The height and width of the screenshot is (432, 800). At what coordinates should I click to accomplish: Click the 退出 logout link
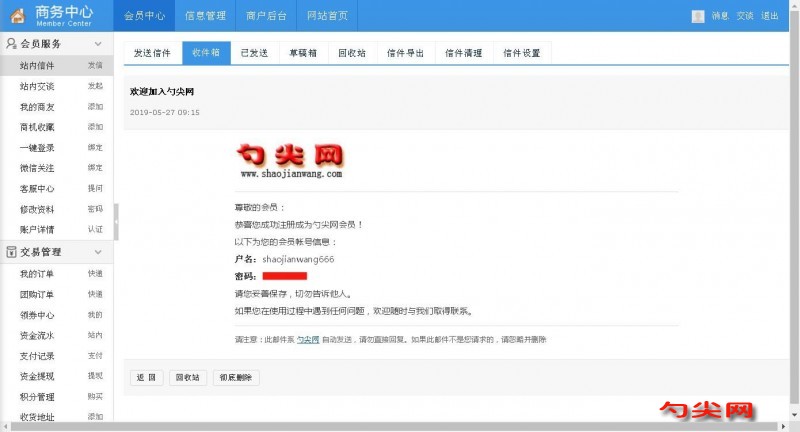point(769,16)
